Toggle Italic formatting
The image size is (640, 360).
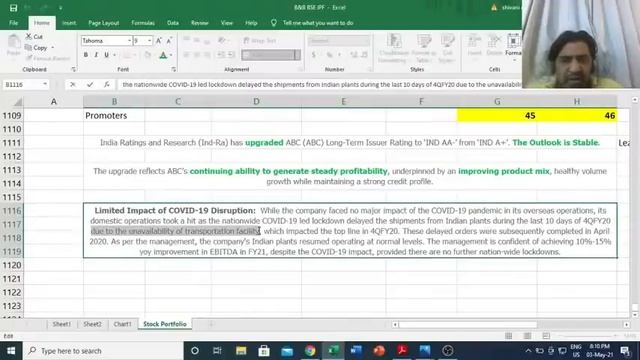pyautogui.click(x=96, y=55)
